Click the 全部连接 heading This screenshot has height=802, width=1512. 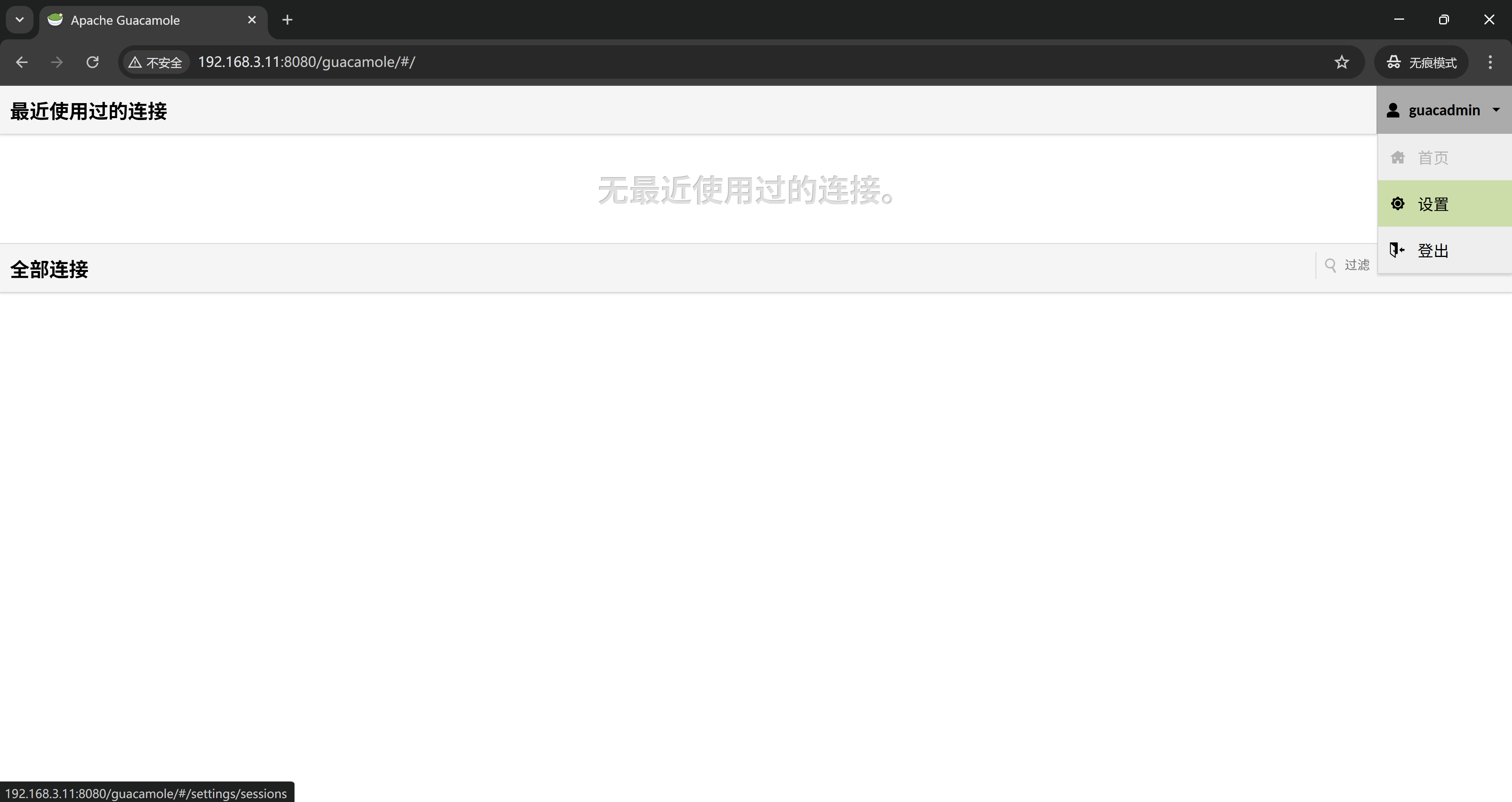coord(49,269)
